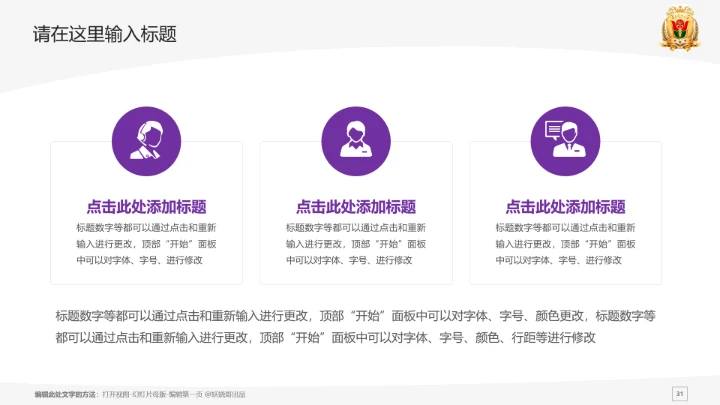Select the slide title 请在这里输入标题

pyautogui.click(x=105, y=34)
